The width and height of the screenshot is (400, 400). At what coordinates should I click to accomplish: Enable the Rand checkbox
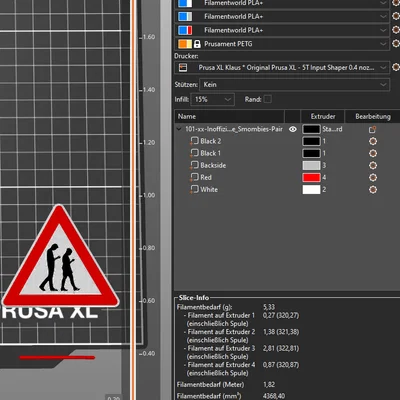click(x=267, y=99)
